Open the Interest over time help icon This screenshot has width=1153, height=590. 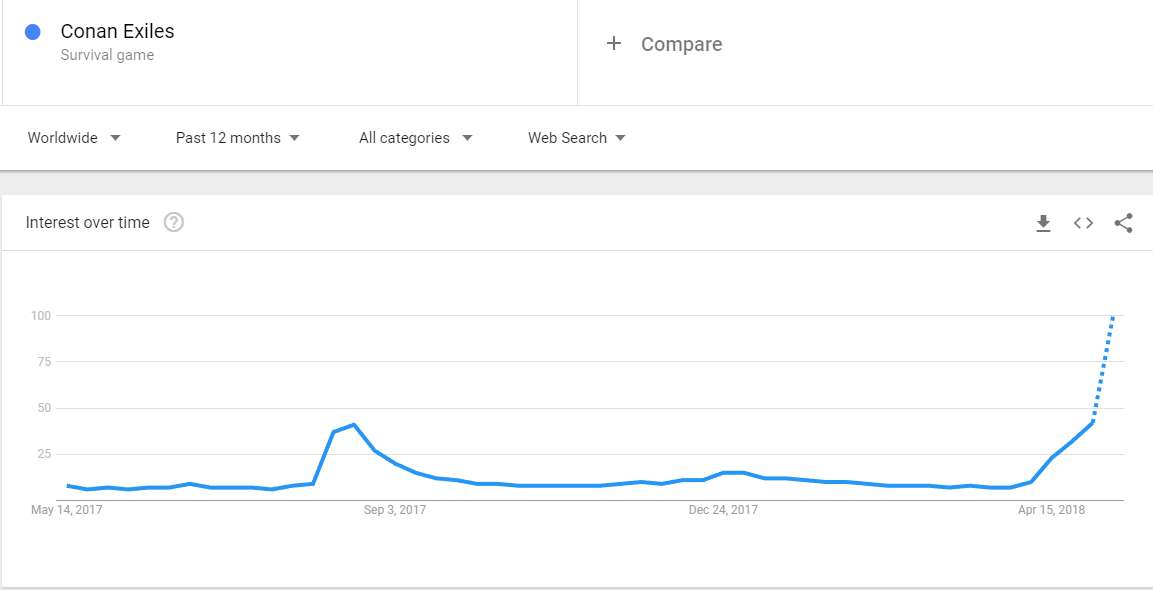(x=174, y=222)
